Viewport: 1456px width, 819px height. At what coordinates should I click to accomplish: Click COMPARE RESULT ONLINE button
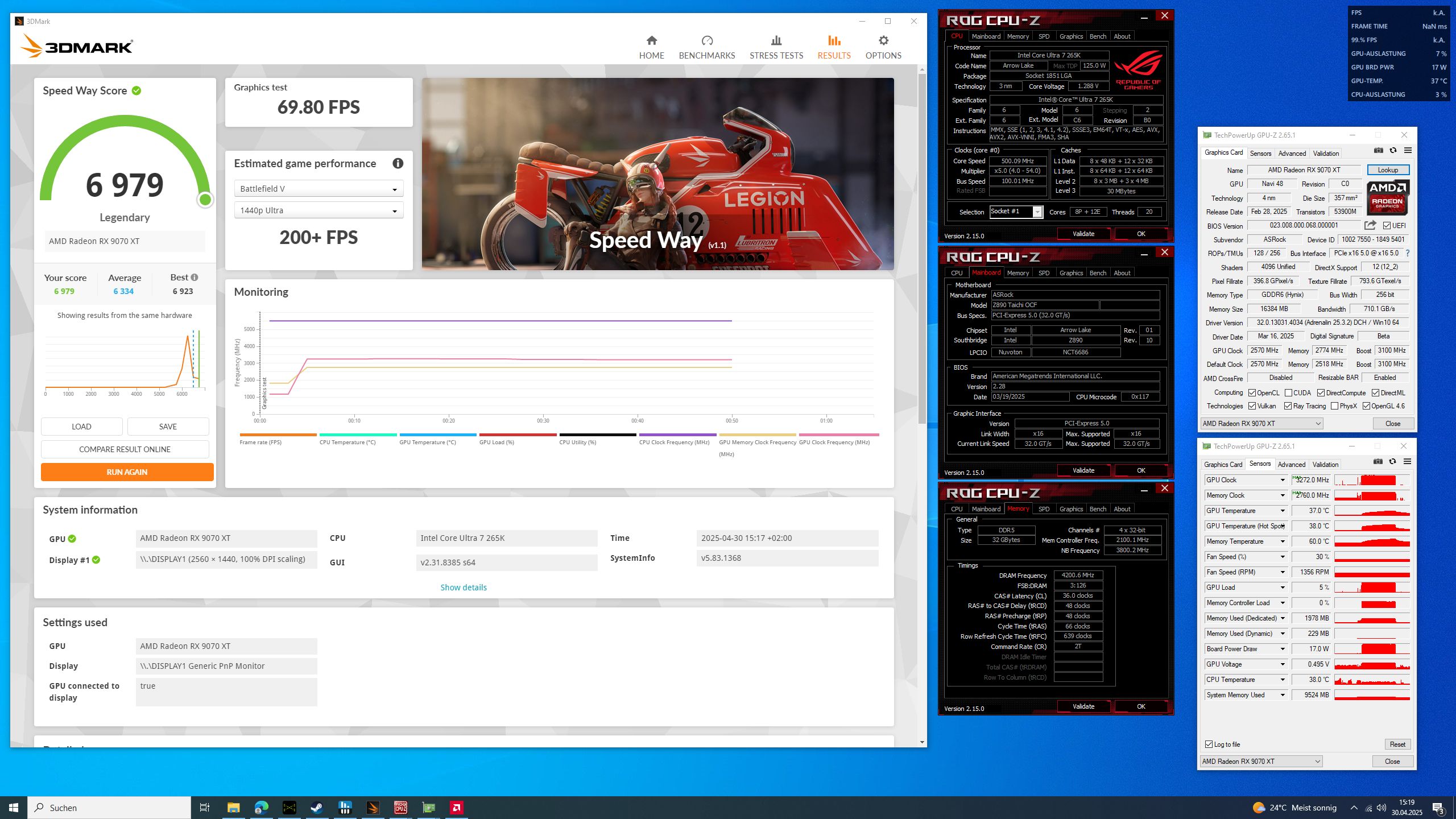click(x=125, y=449)
